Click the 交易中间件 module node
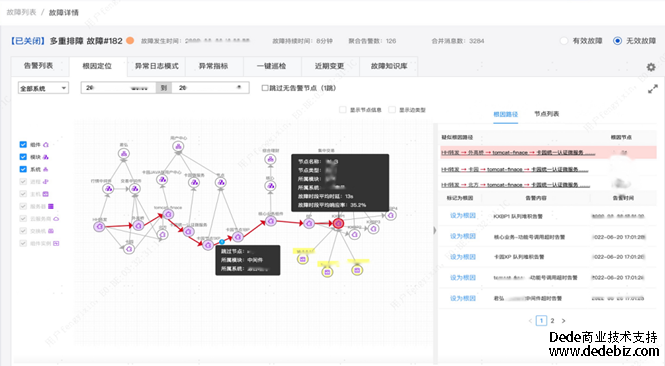665x366 pixels. pos(135,188)
